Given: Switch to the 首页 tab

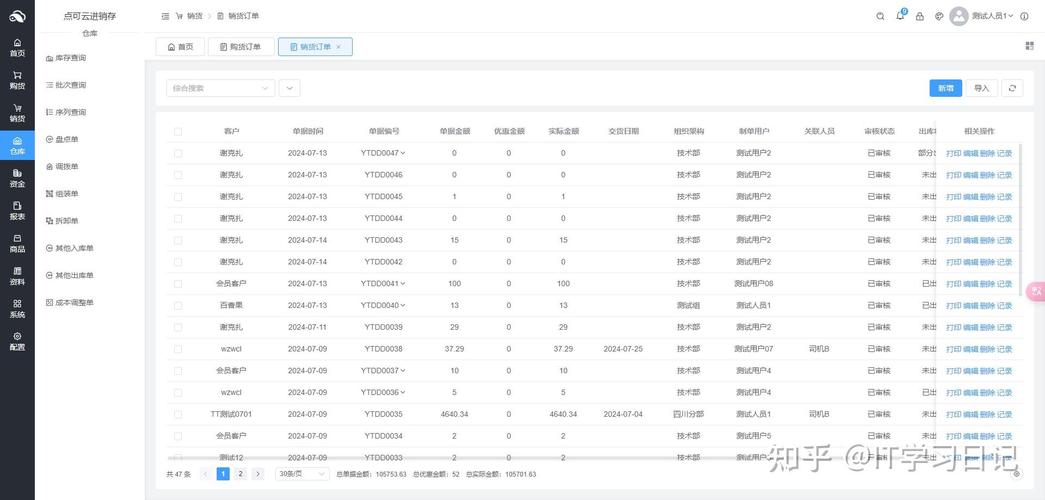Looking at the screenshot, I should click(x=180, y=47).
